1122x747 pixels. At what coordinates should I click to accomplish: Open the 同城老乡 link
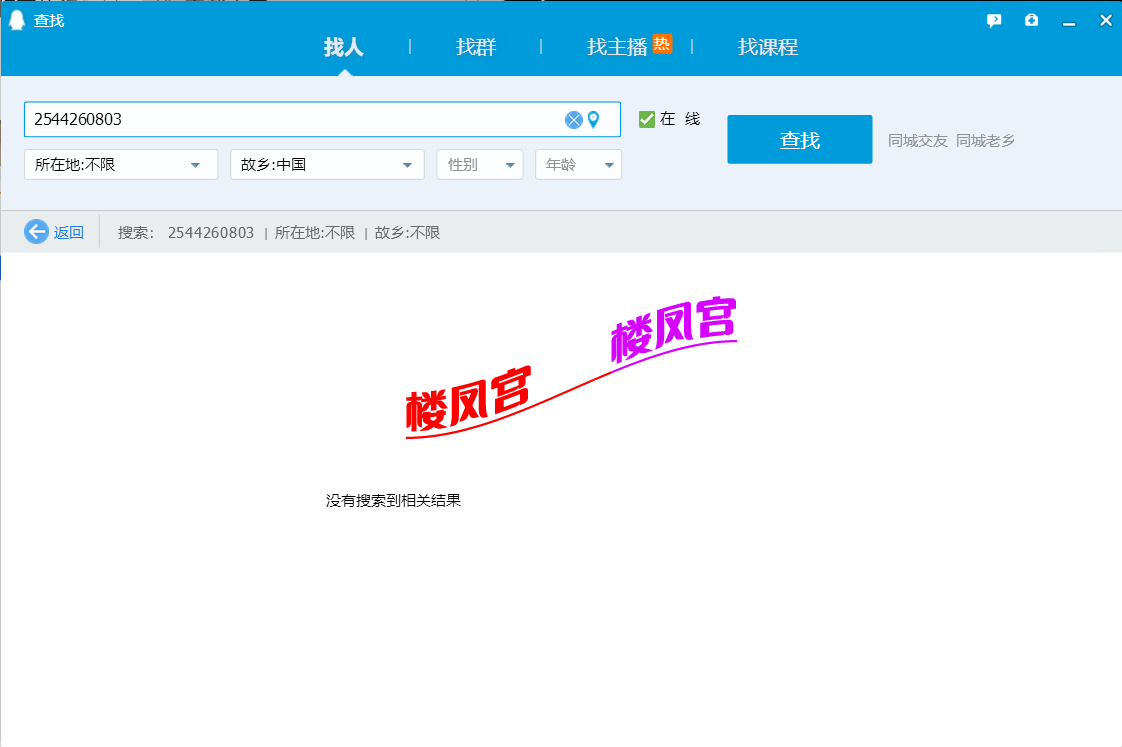[985, 141]
